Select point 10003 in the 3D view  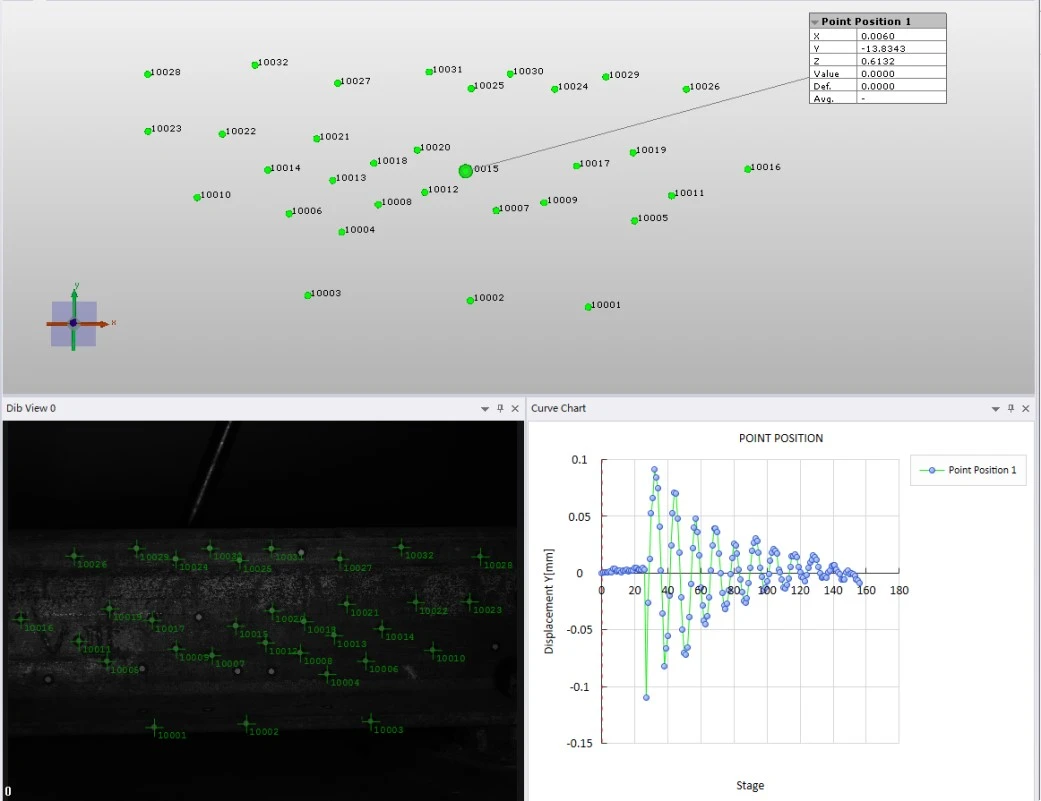tap(307, 295)
